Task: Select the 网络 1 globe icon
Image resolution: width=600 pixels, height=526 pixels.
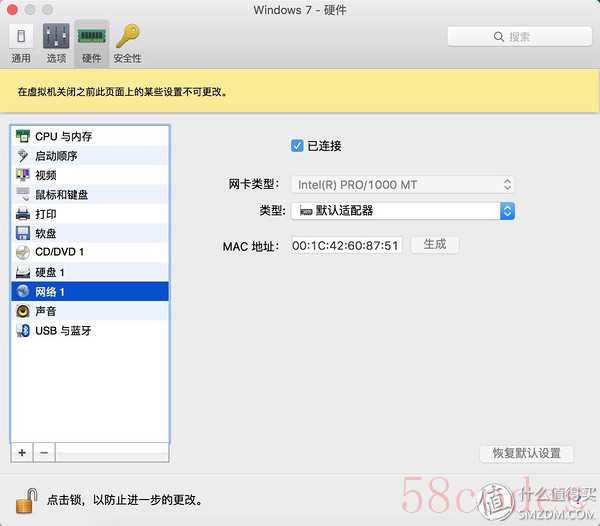Action: pyautogui.click(x=23, y=291)
